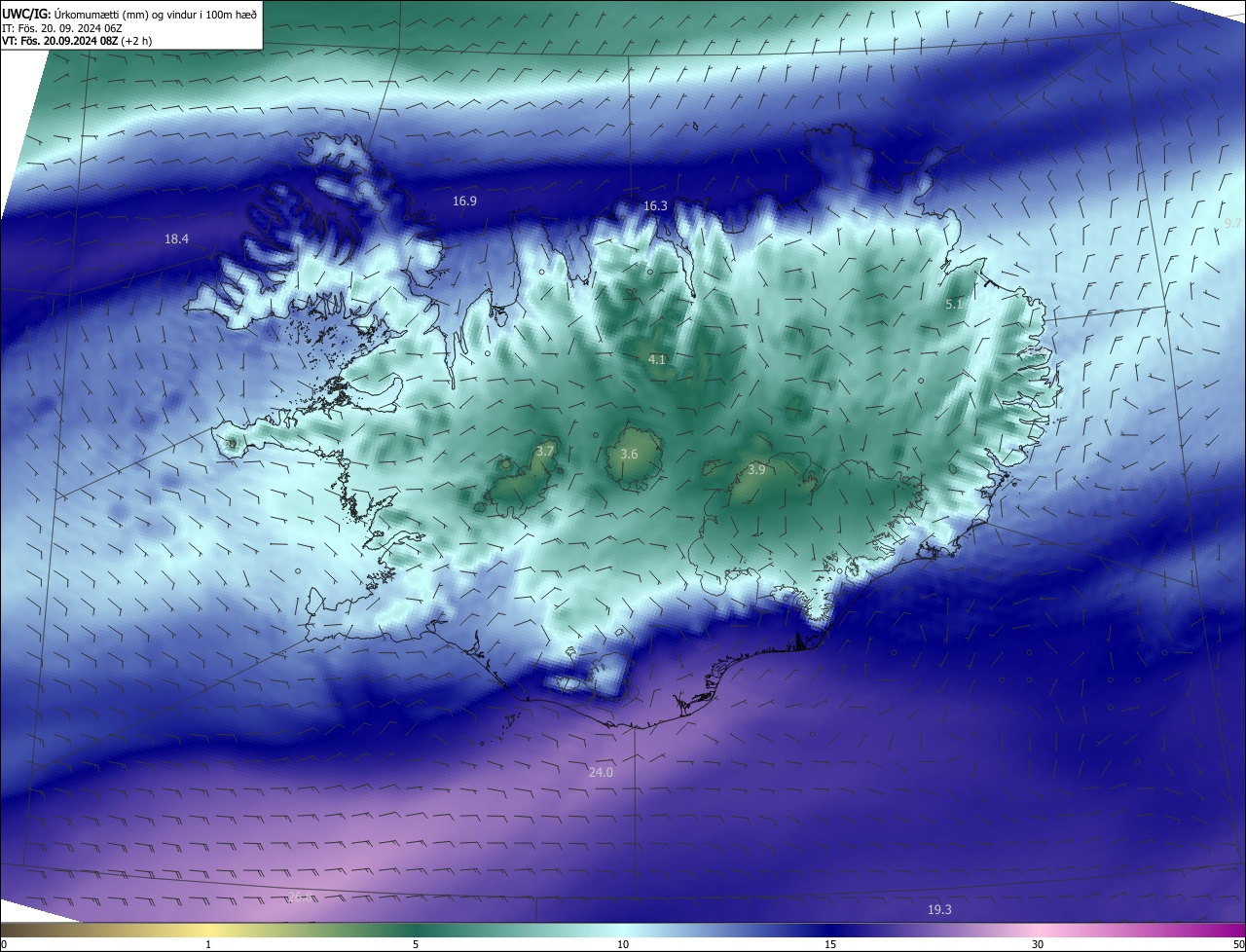1246x952 pixels.
Task: Click the yellow color above the 1 tick
Action: 208,931
